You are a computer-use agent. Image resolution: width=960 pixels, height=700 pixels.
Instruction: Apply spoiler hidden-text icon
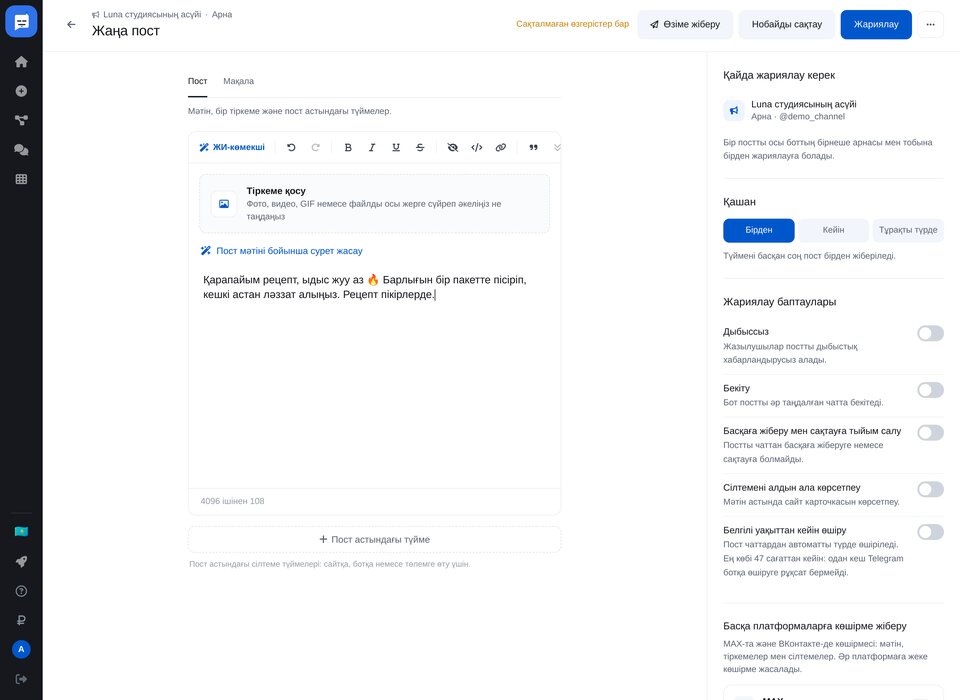tap(452, 148)
